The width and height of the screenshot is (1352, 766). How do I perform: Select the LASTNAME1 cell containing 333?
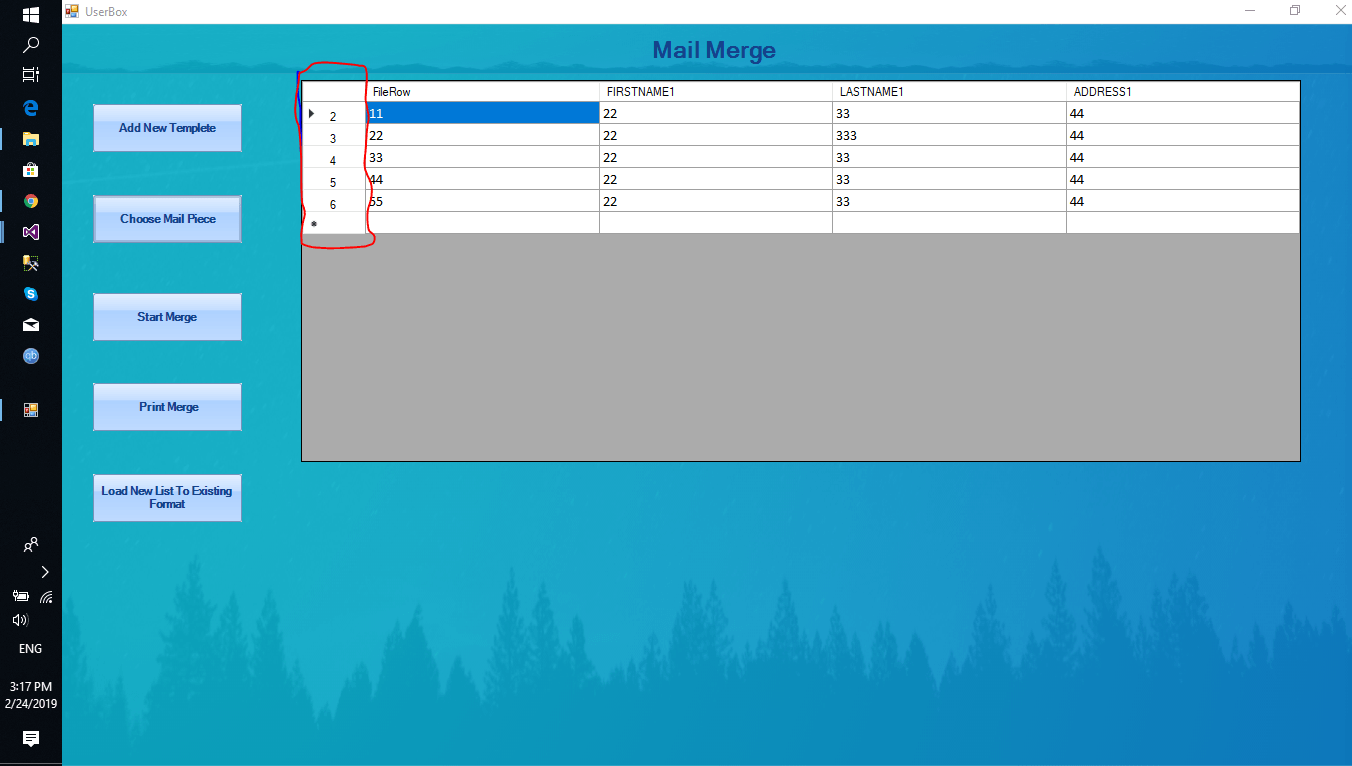[x=948, y=136]
